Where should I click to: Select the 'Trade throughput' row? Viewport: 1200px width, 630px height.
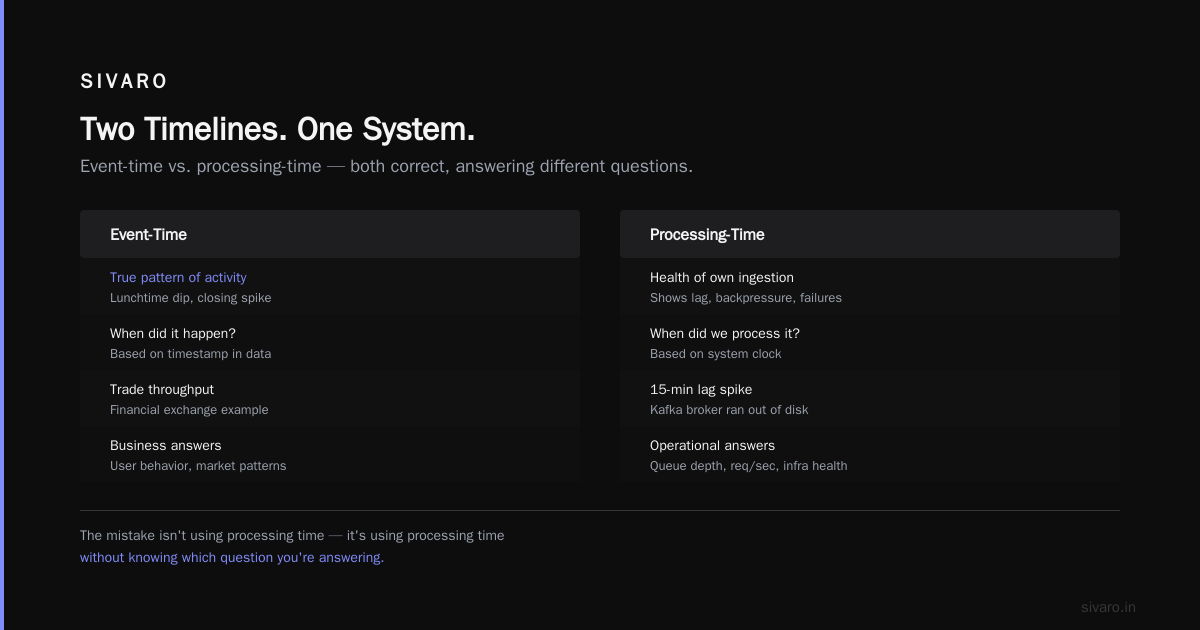[x=330, y=399]
